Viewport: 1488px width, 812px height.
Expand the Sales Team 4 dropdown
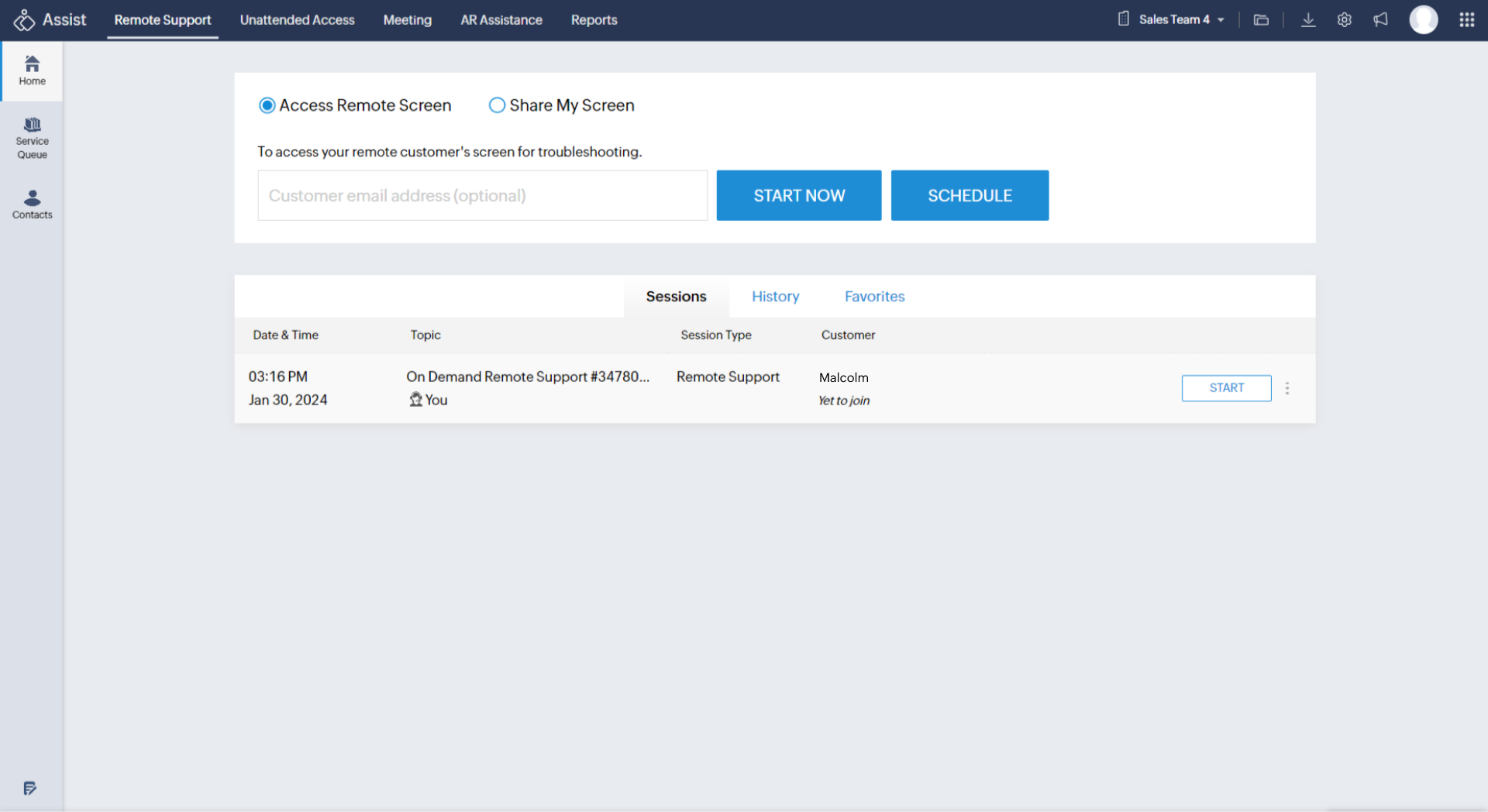tap(1182, 20)
